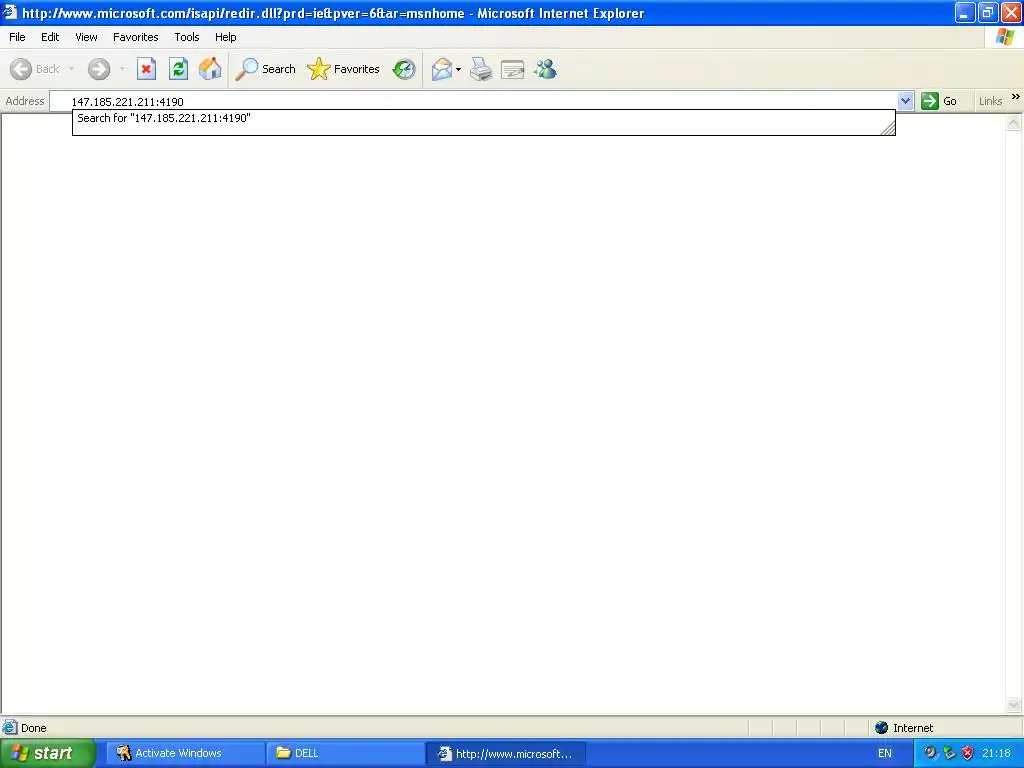This screenshot has height=768, width=1024.
Task: Click the Forward arrow button
Action: pos(99,69)
